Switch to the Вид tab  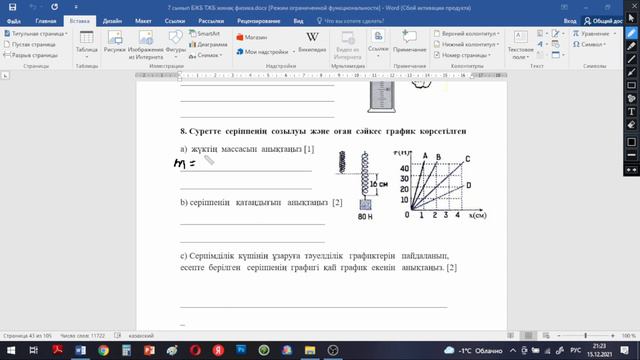(x=298, y=21)
